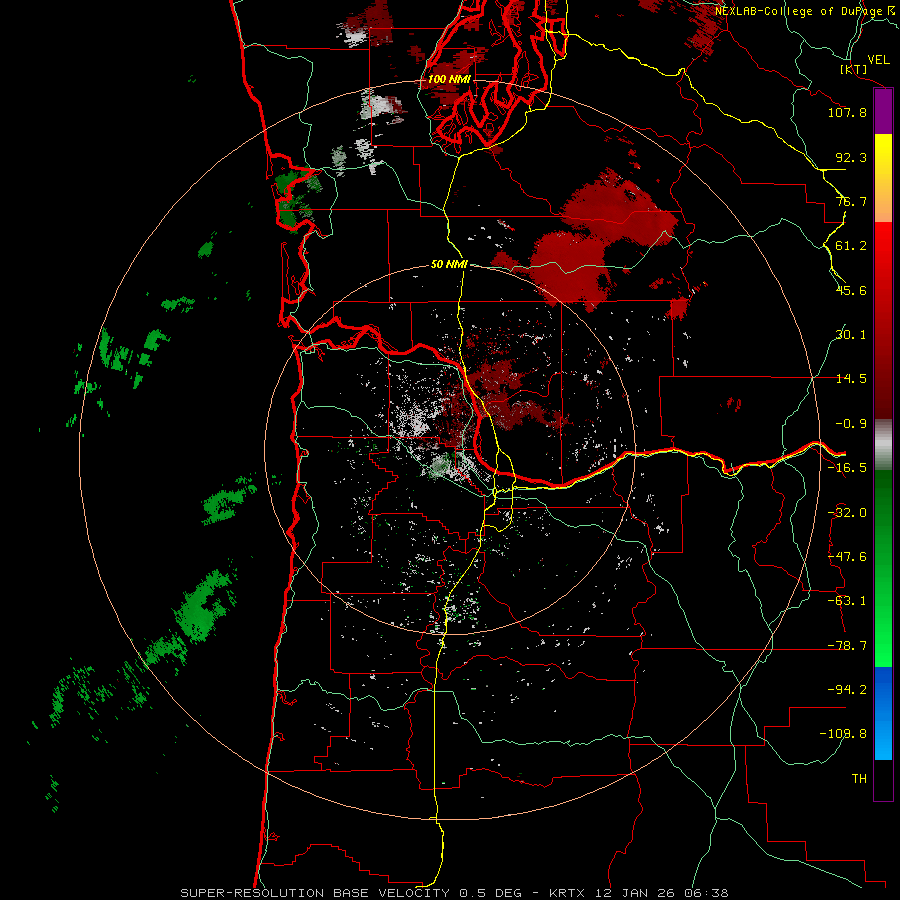Screen dimensions: 900x900
Task: Select the 45.6 legend value
Action: (851, 290)
